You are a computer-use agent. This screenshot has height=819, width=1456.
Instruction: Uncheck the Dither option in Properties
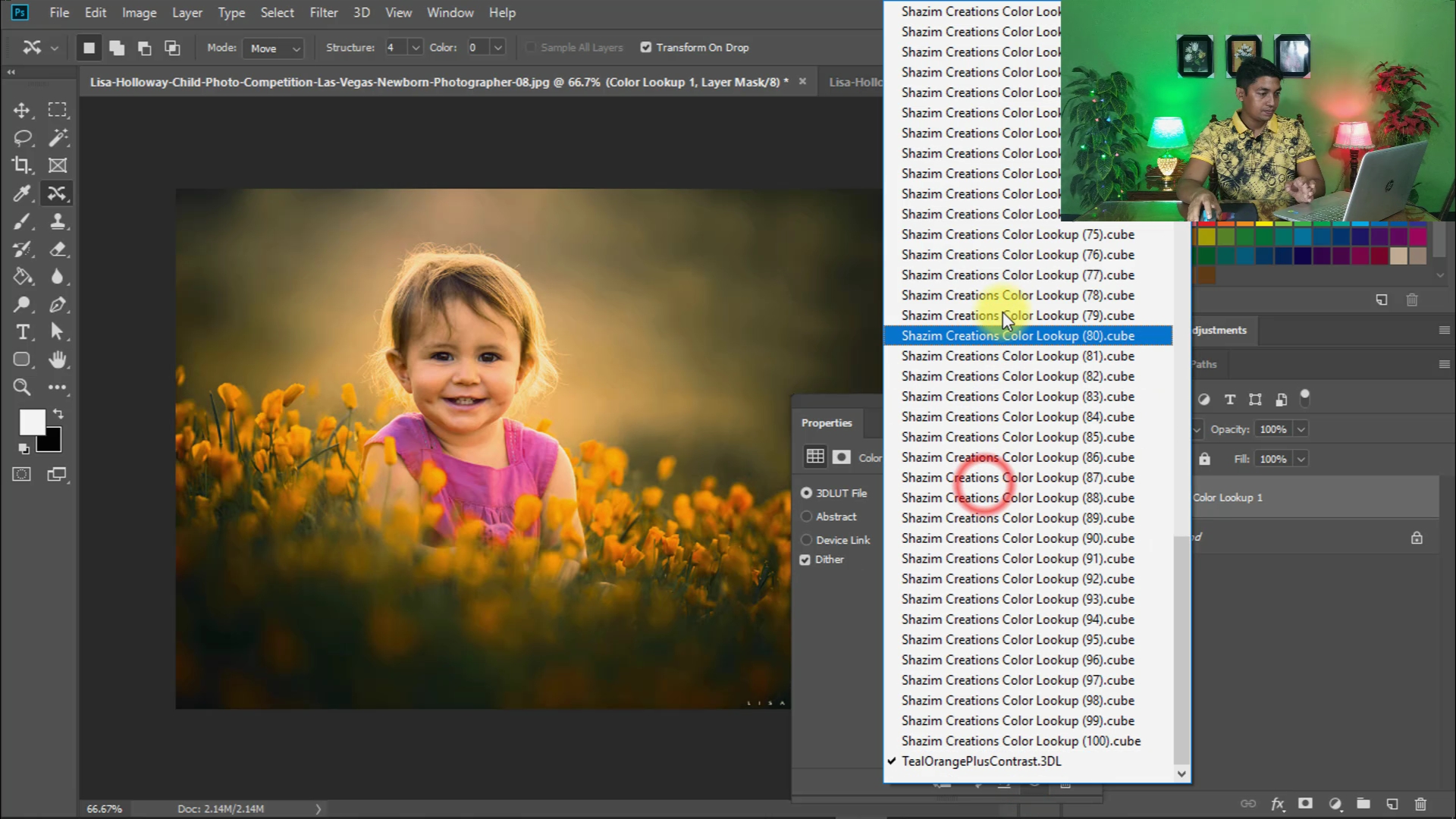805,560
